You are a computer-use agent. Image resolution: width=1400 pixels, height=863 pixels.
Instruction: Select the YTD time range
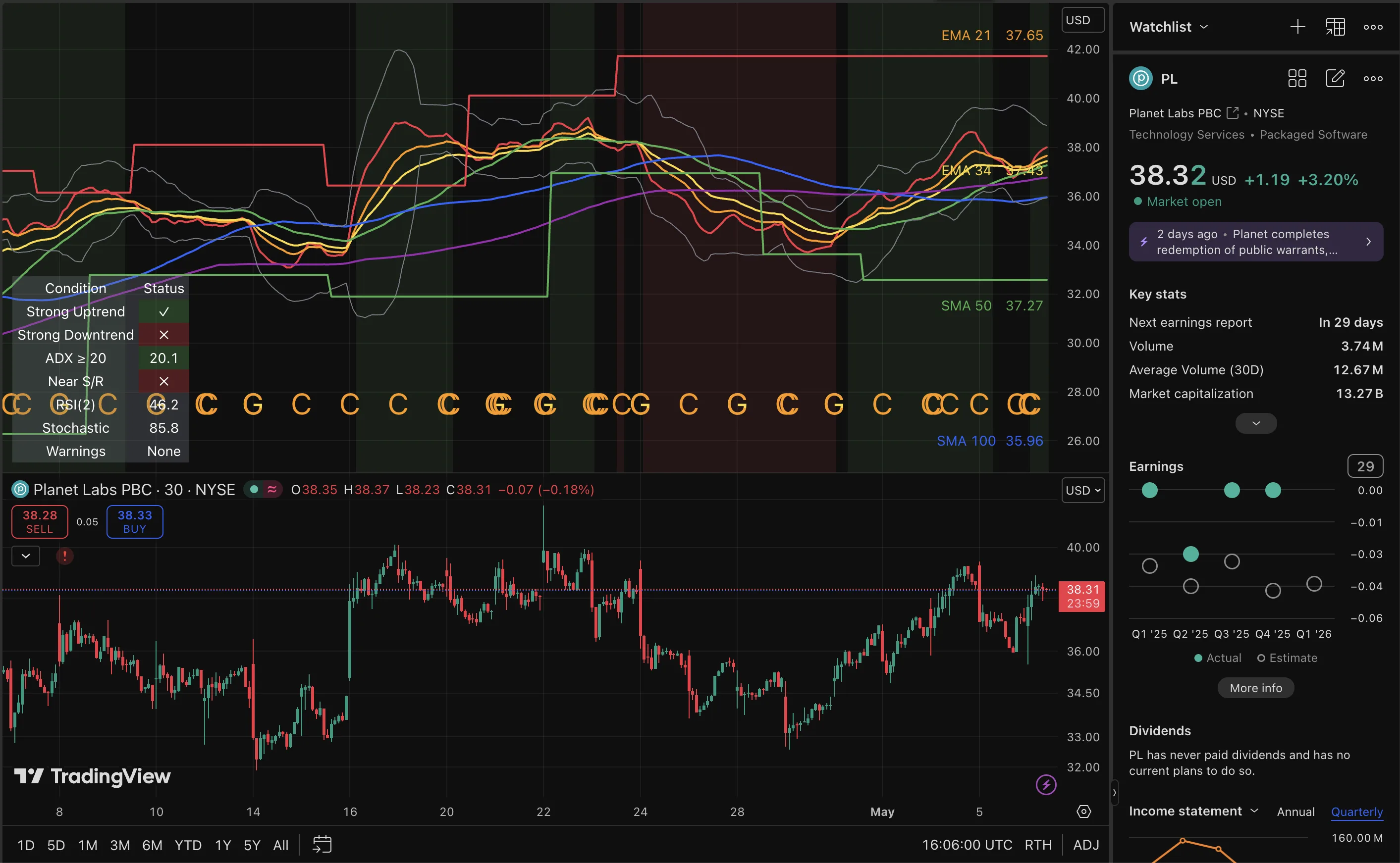point(188,845)
